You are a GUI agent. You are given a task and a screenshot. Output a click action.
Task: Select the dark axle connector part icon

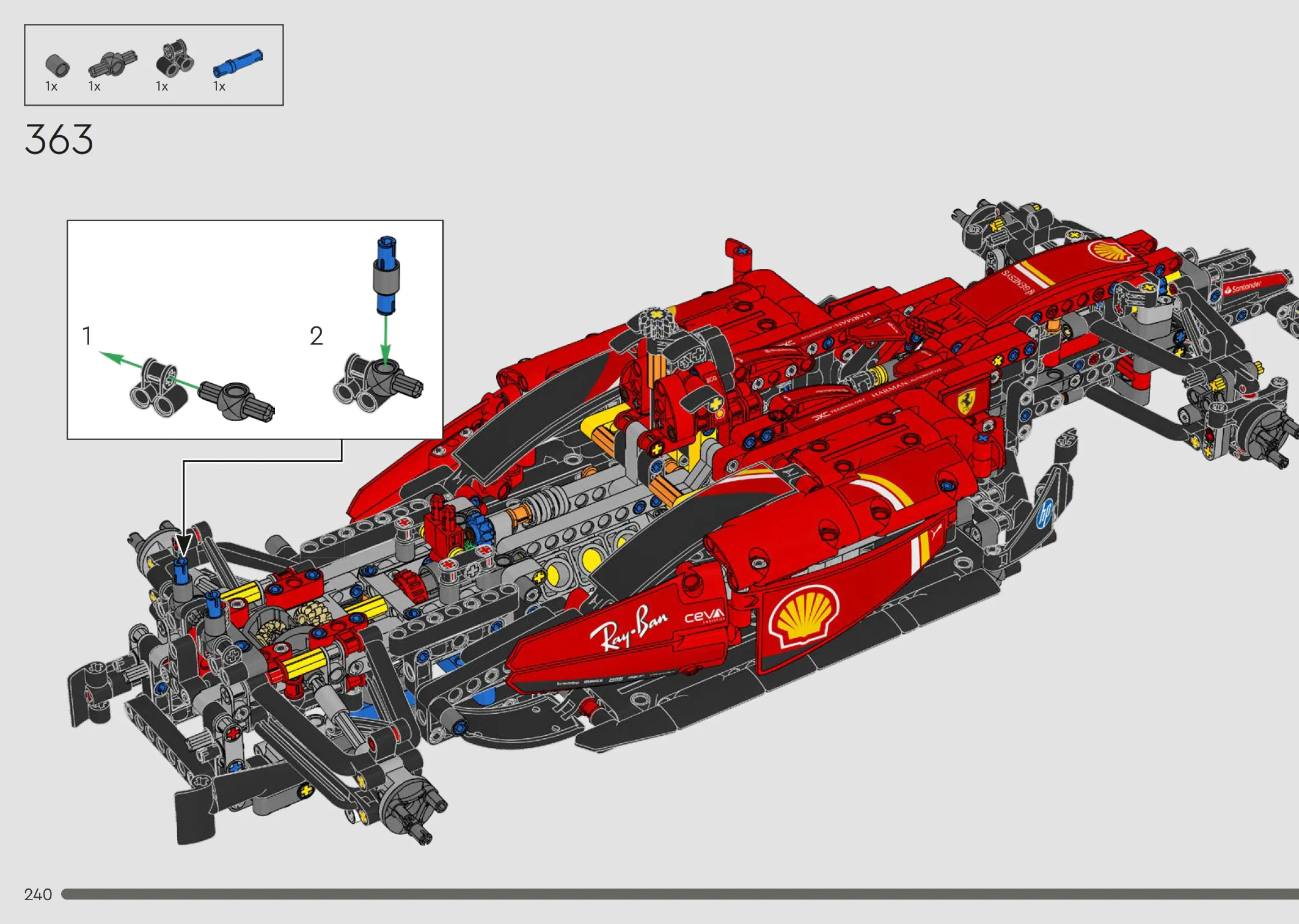pos(113,64)
